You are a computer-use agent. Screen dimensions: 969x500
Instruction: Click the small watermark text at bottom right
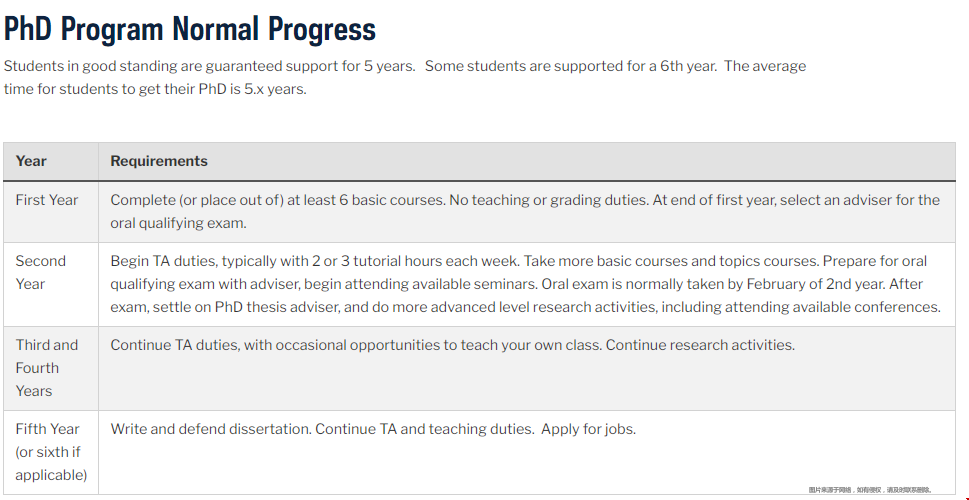(870, 489)
